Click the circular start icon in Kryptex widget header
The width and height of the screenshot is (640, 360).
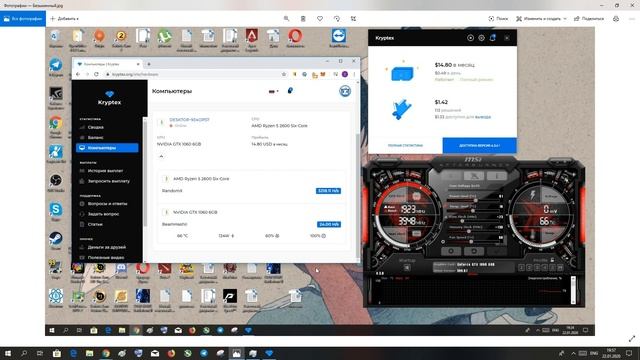[x=470, y=38]
